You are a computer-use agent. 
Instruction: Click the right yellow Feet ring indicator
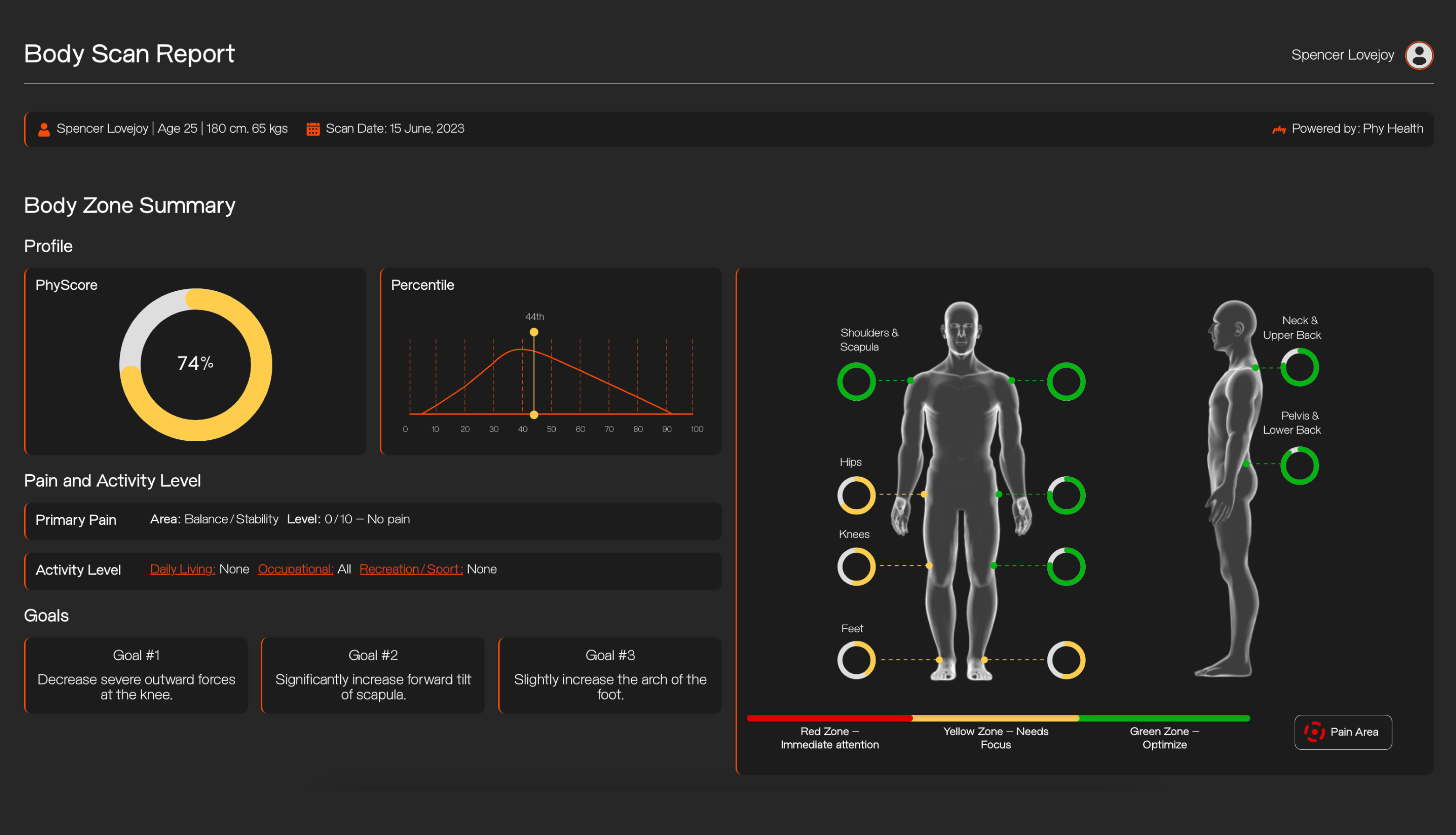tap(1066, 659)
